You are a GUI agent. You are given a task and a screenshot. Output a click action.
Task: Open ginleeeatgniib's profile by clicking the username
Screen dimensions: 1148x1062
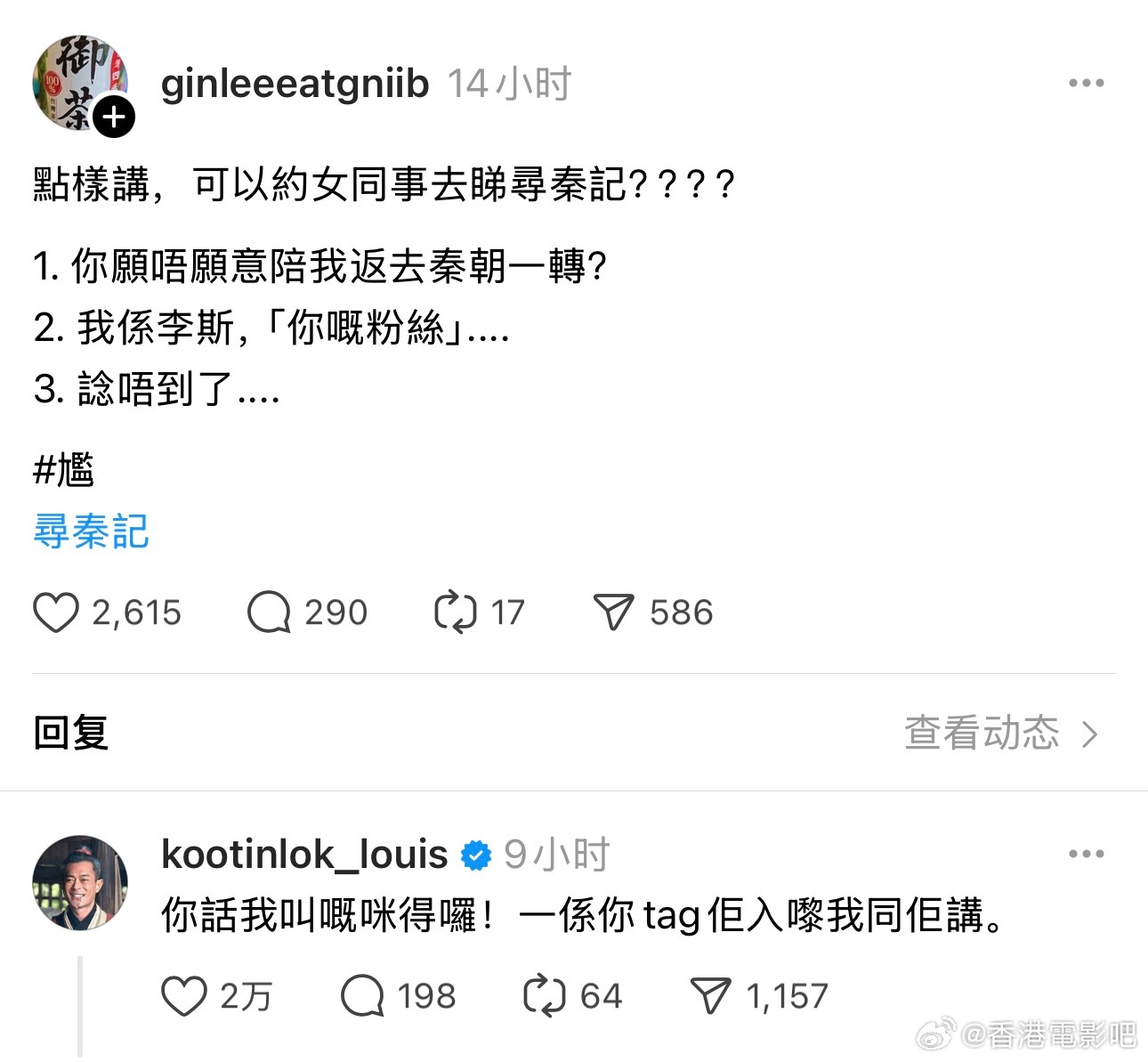coord(295,85)
